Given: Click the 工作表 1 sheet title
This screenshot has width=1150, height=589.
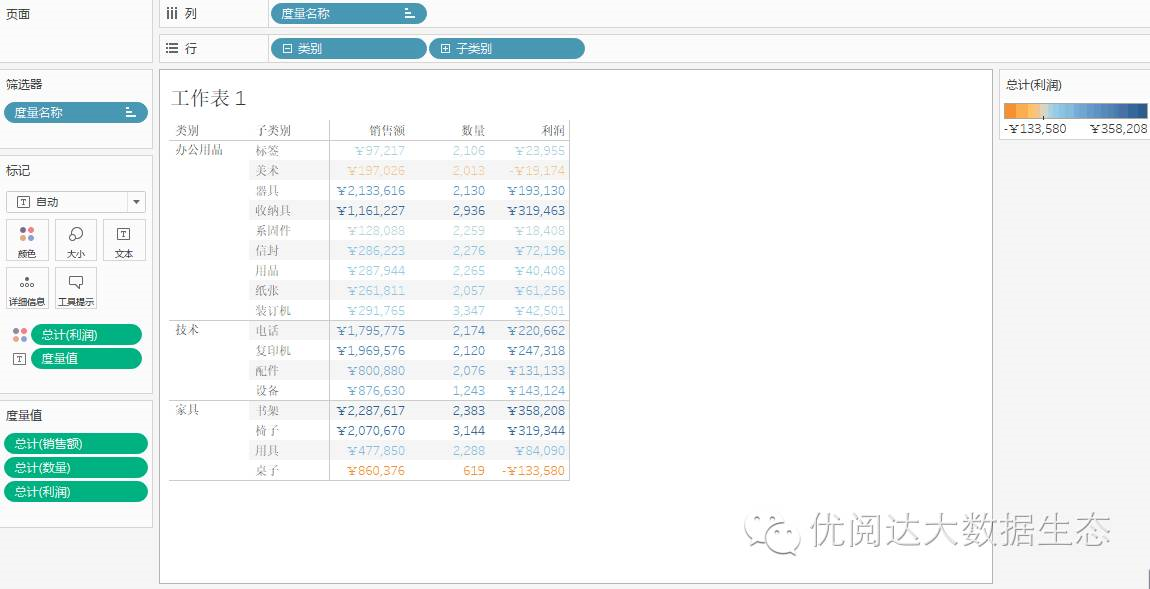Looking at the screenshot, I should [x=208, y=98].
